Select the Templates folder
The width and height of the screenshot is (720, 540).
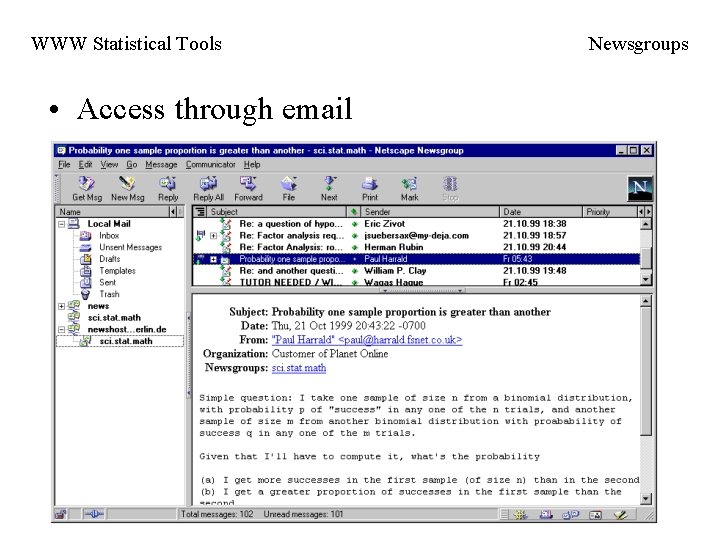[x=117, y=271]
